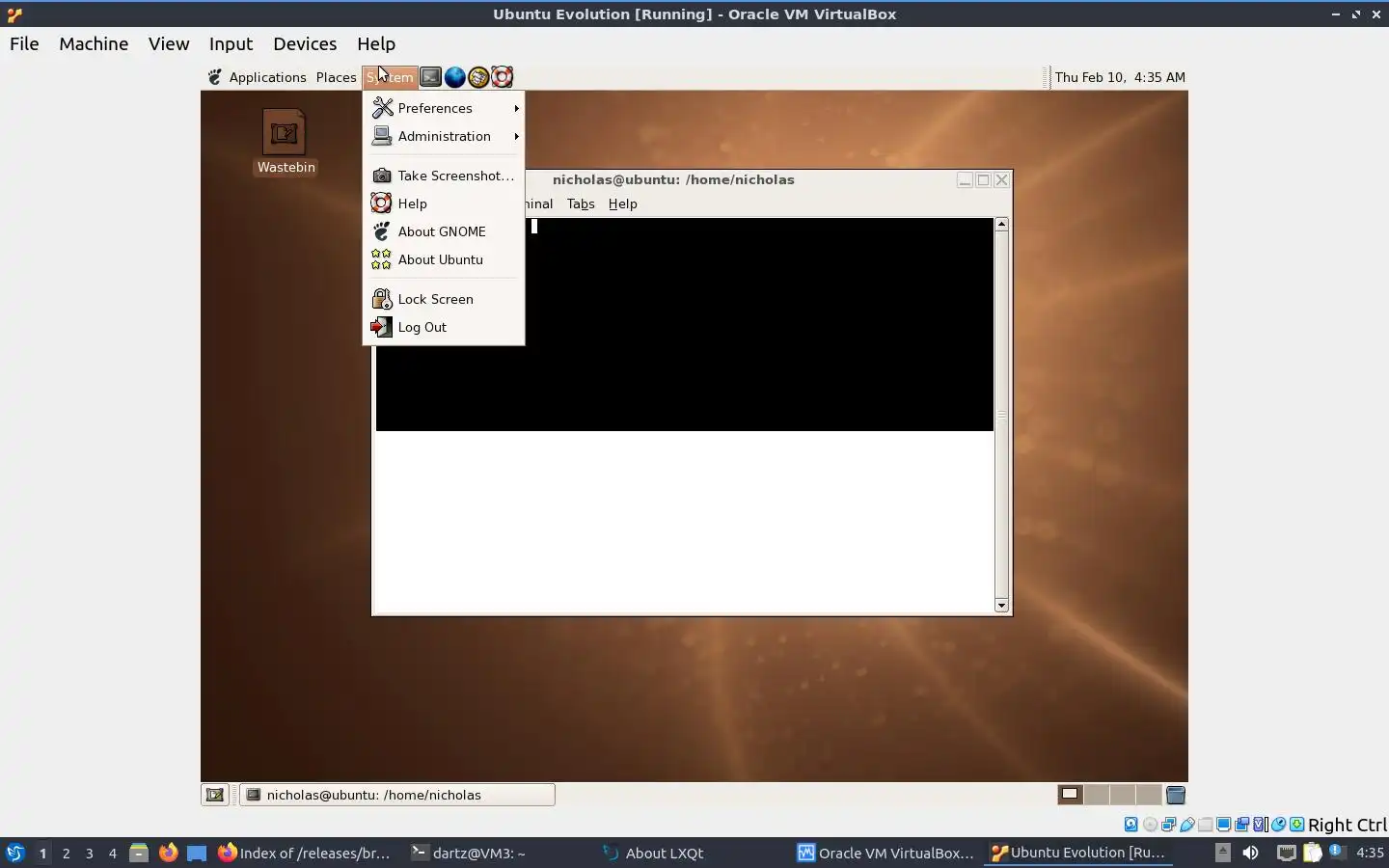
Task: Open the network tray icon
Action: tap(1287, 853)
